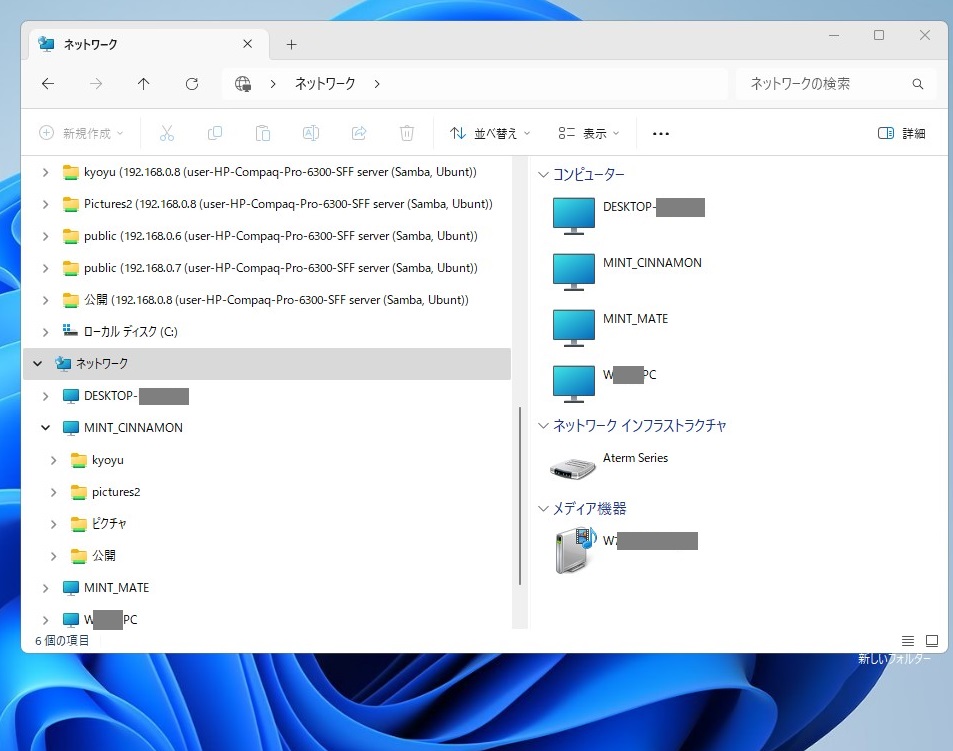Open the MINT_MATE computer in right pane
The image size is (953, 751).
(x=574, y=327)
